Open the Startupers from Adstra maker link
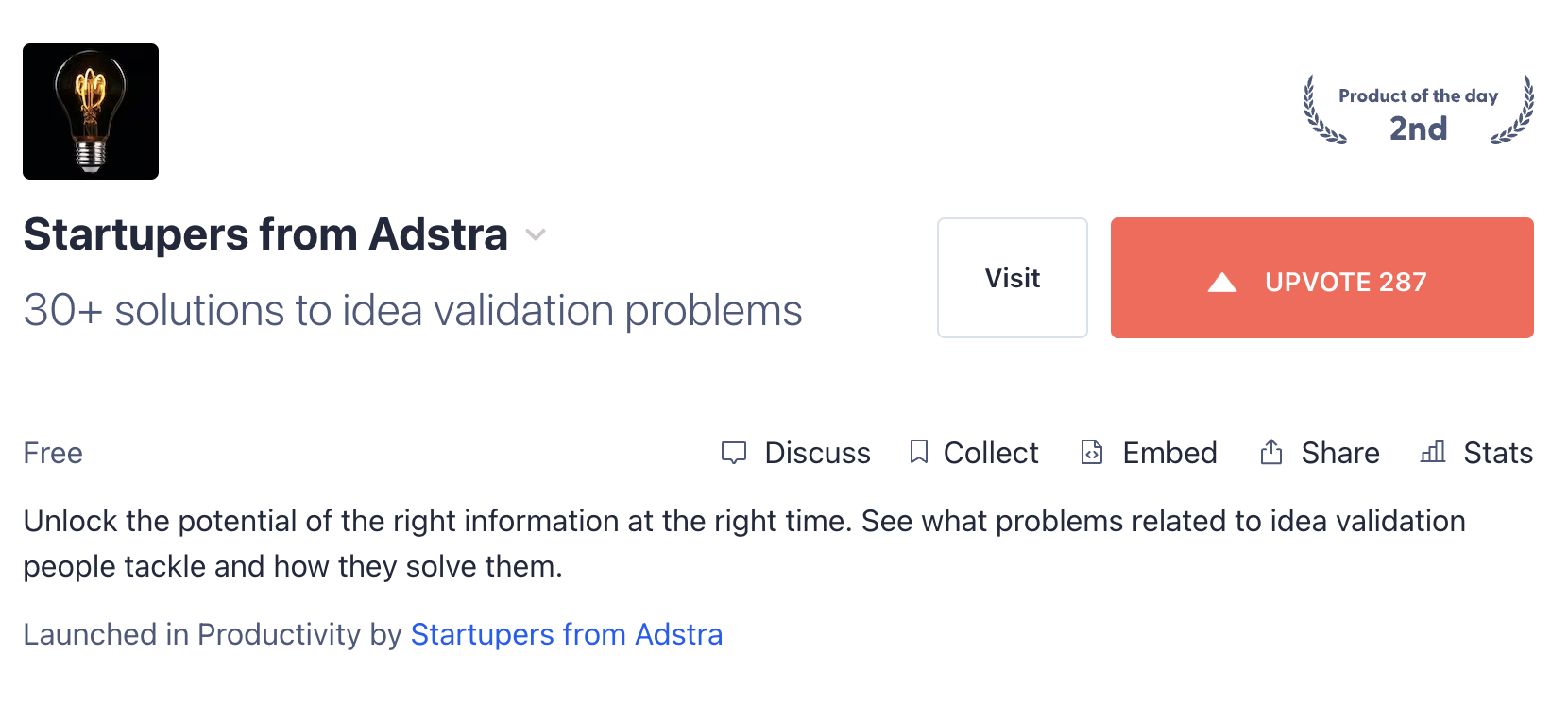 click(567, 634)
